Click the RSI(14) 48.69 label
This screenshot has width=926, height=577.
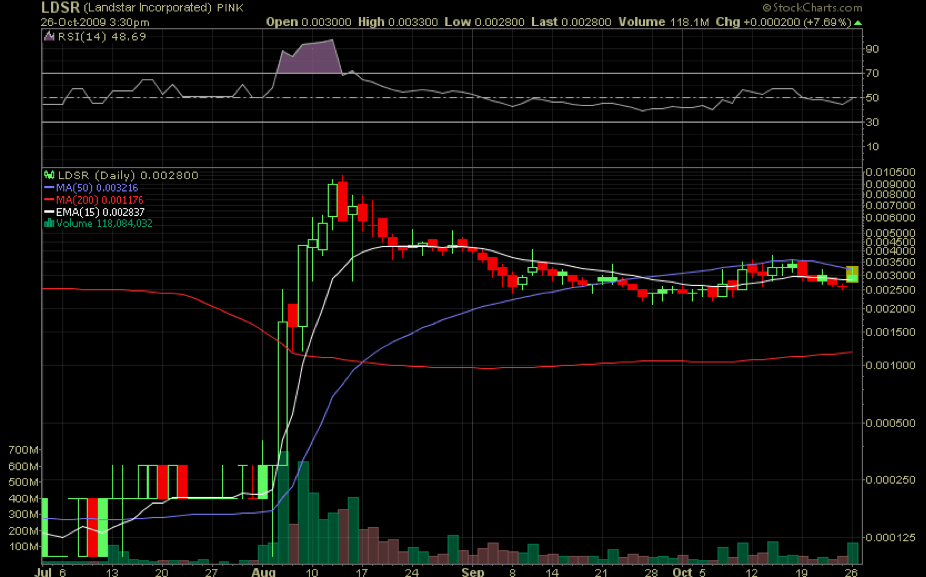pos(102,37)
